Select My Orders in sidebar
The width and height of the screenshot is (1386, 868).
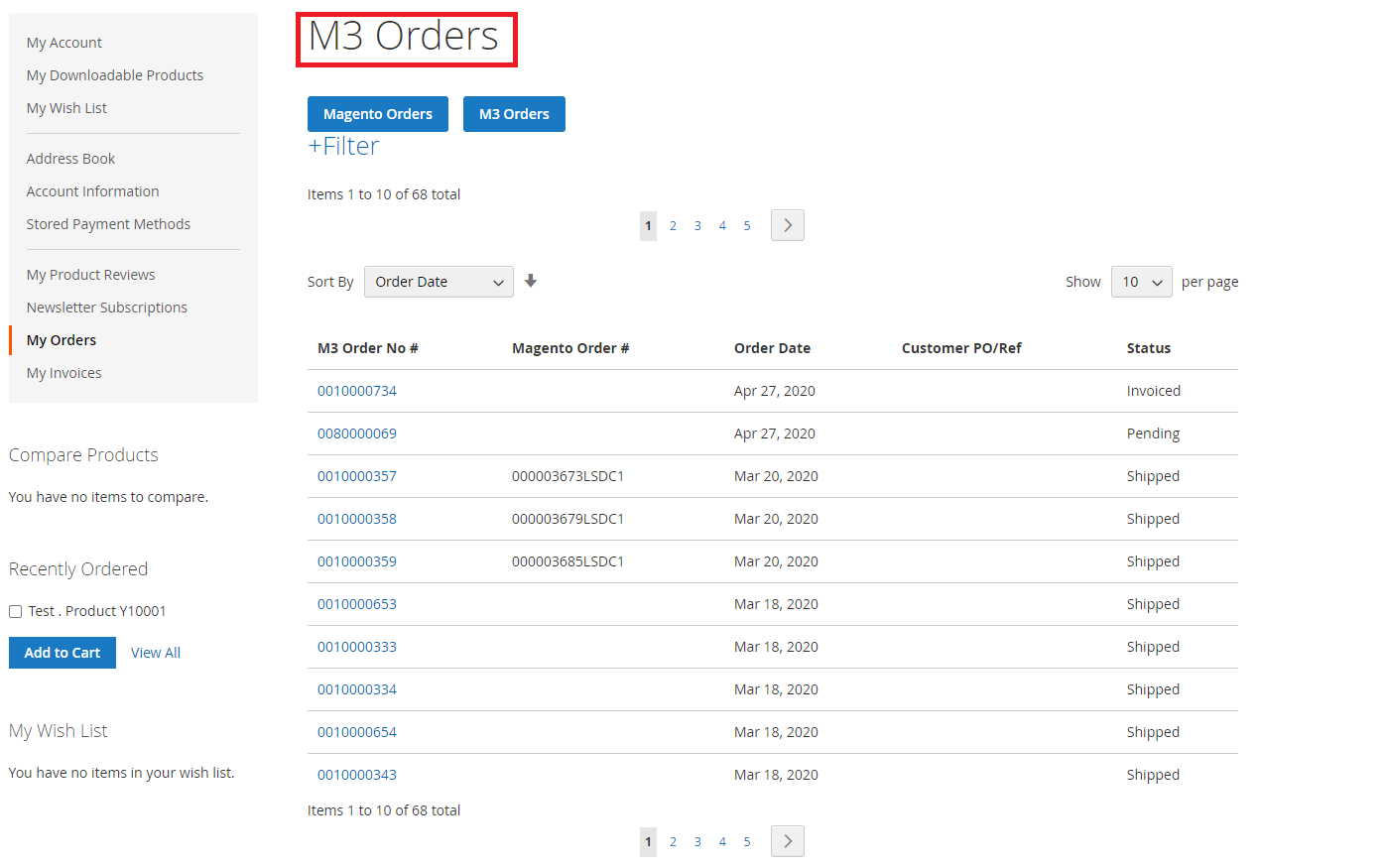pos(62,340)
